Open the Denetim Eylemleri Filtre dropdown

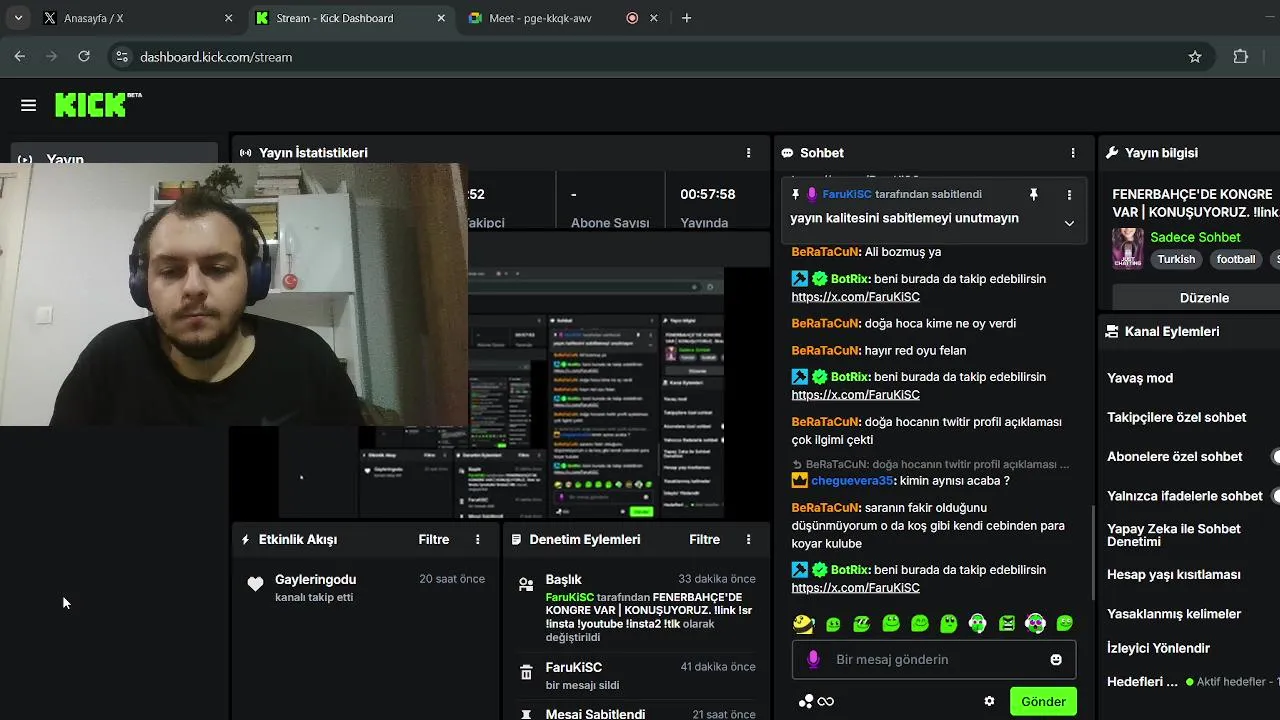pyautogui.click(x=704, y=539)
